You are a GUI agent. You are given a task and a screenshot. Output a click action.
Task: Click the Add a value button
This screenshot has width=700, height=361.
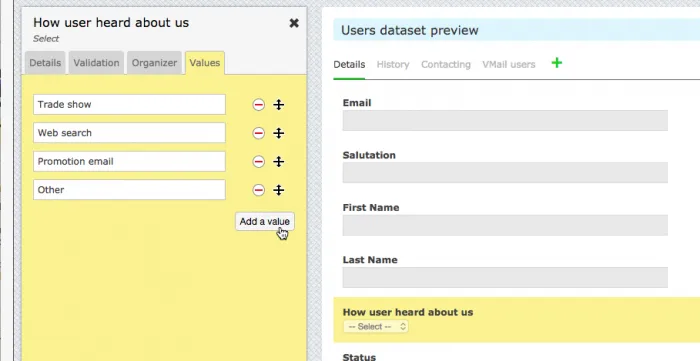[265, 221]
